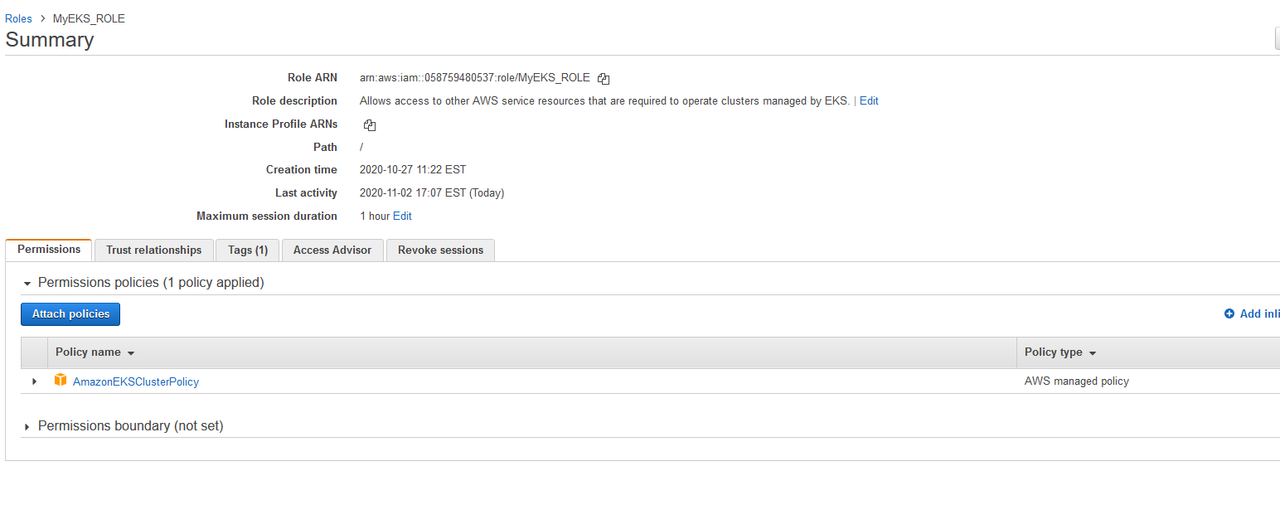This screenshot has height=525, width=1280.
Task: Switch to the Permissions tab
Action: (49, 249)
